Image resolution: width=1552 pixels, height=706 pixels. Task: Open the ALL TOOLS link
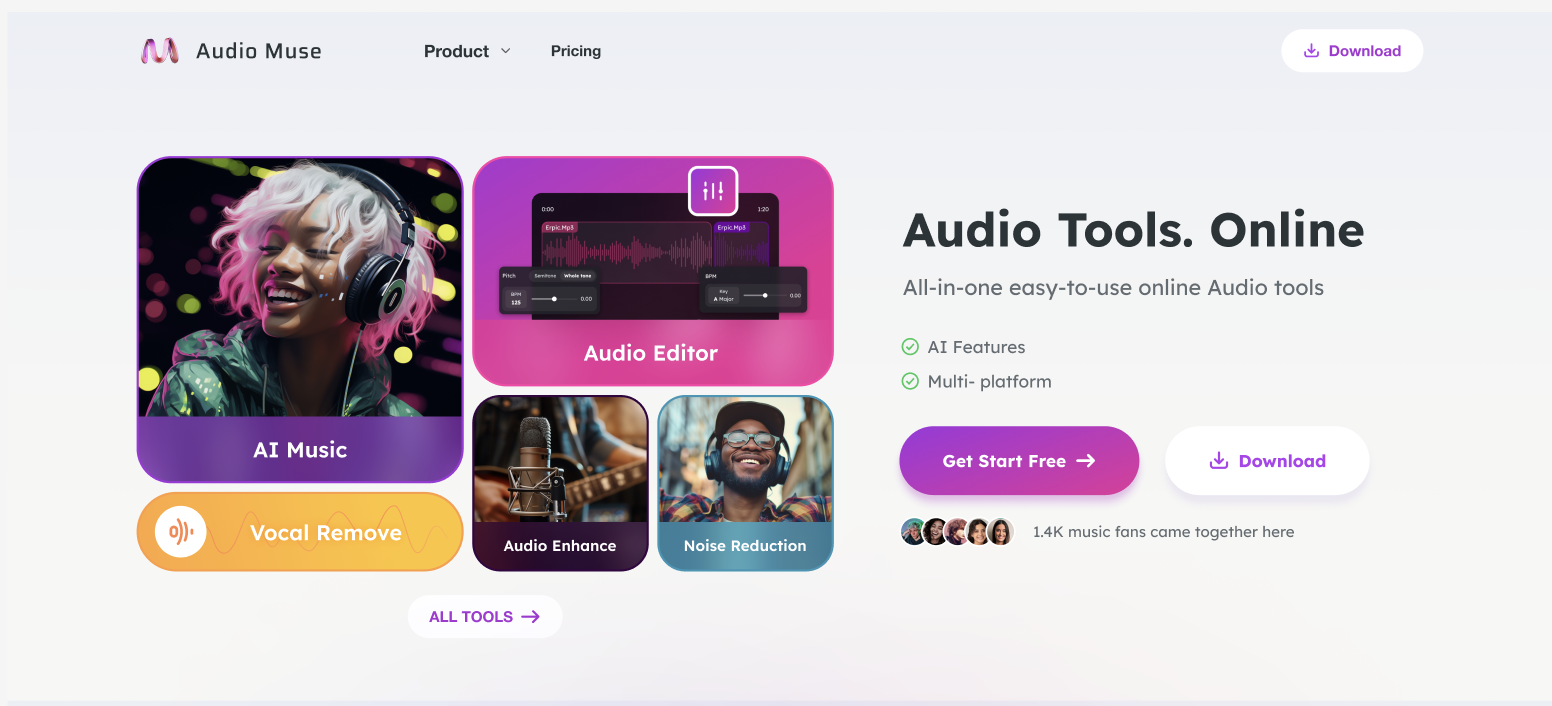point(485,617)
